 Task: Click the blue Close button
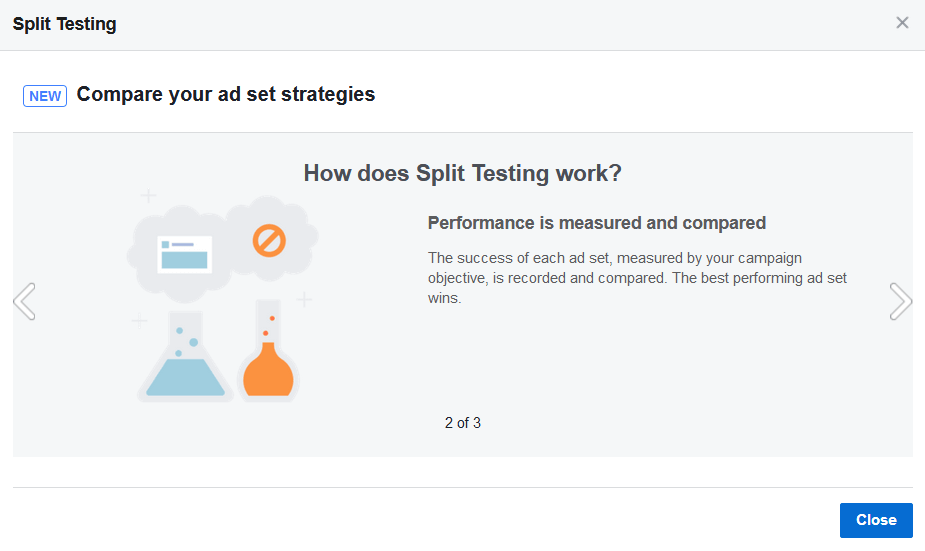(876, 520)
